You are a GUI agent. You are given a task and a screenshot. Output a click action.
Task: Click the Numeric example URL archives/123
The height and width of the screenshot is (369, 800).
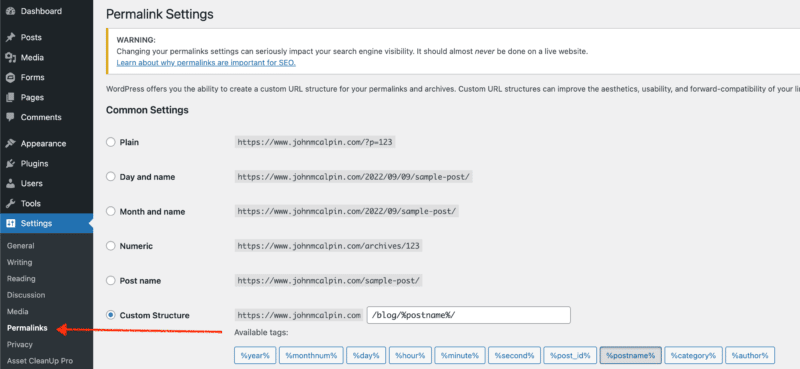[x=329, y=246]
